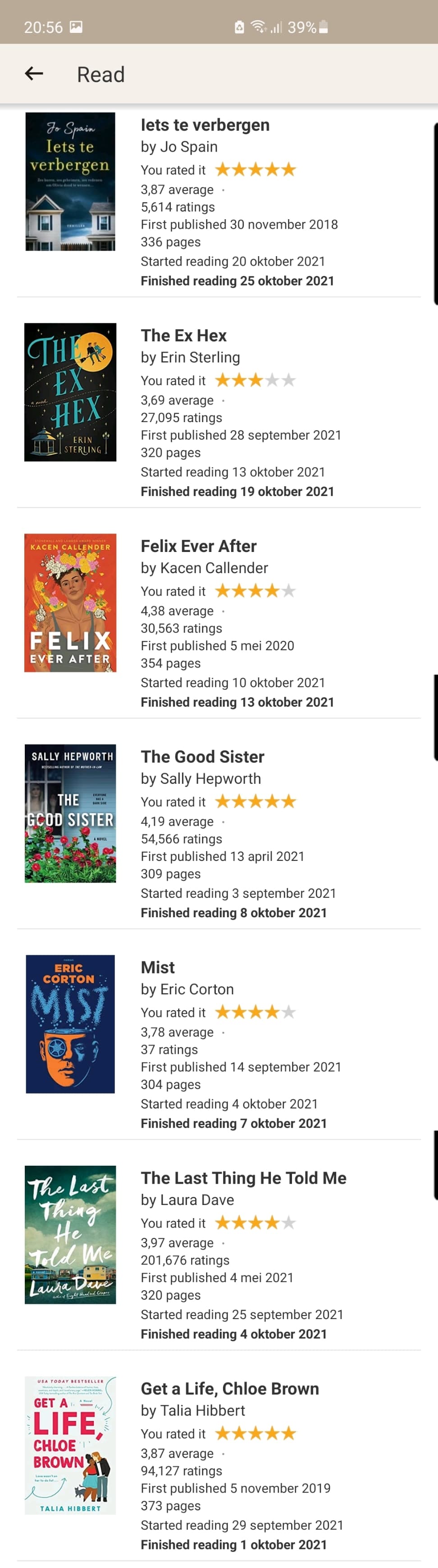
Task: Open Iets te verbergen book cover
Action: 70,181
